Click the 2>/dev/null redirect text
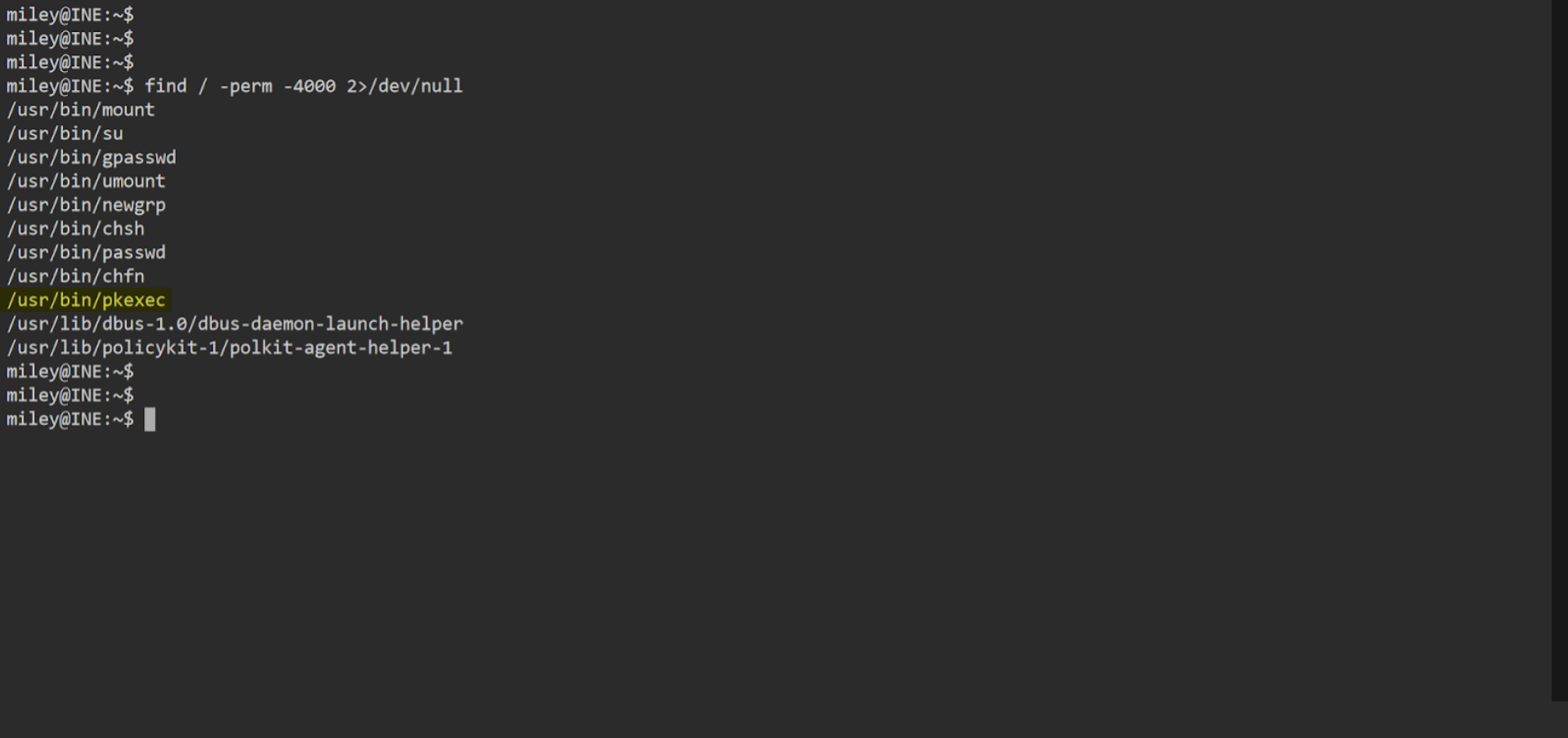1568x738 pixels. (x=405, y=86)
